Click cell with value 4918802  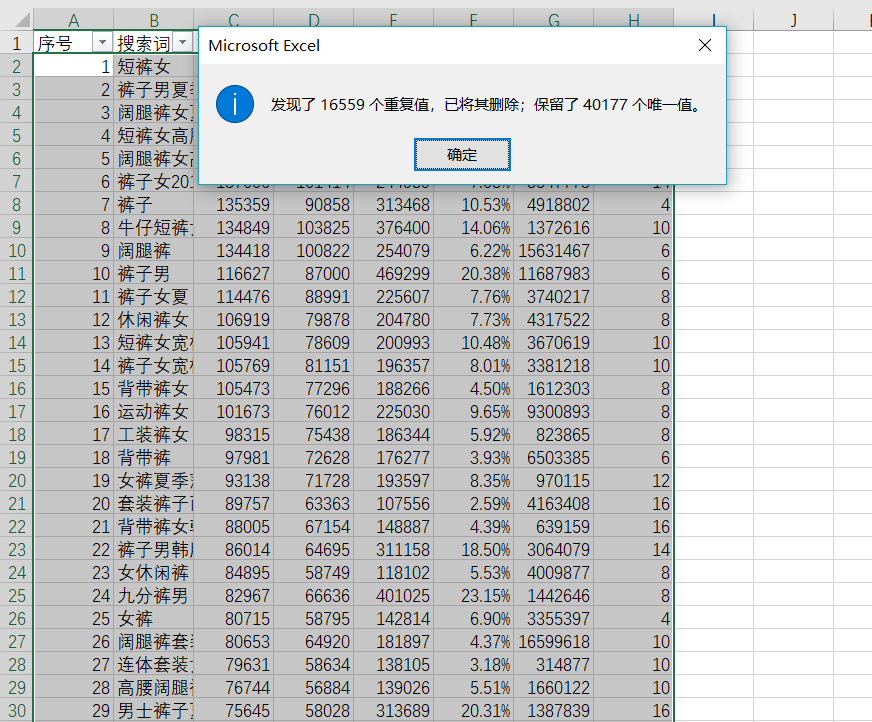[x=554, y=205]
